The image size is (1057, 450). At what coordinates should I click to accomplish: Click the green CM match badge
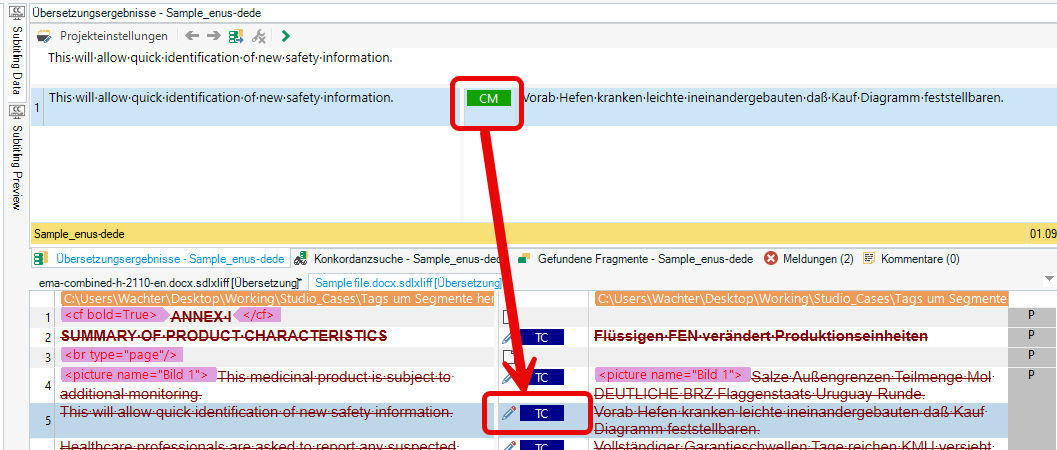point(488,98)
